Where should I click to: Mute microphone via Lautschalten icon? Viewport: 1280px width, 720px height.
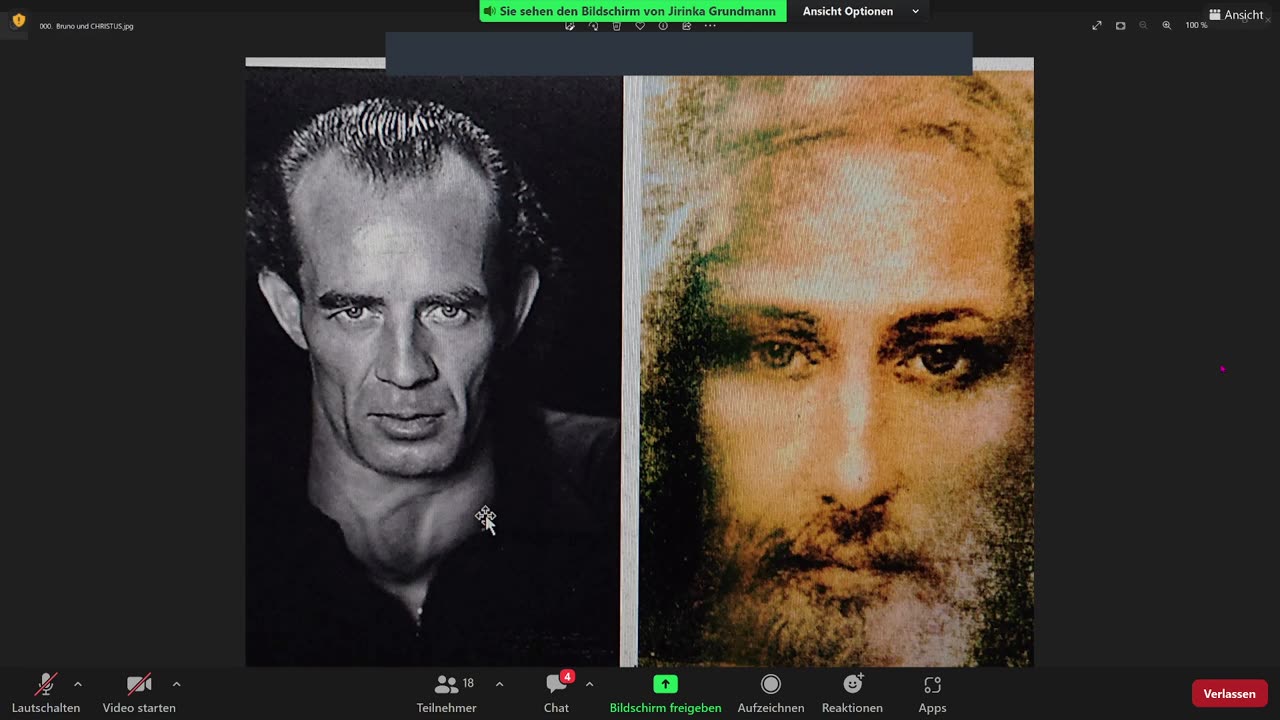(x=46, y=685)
